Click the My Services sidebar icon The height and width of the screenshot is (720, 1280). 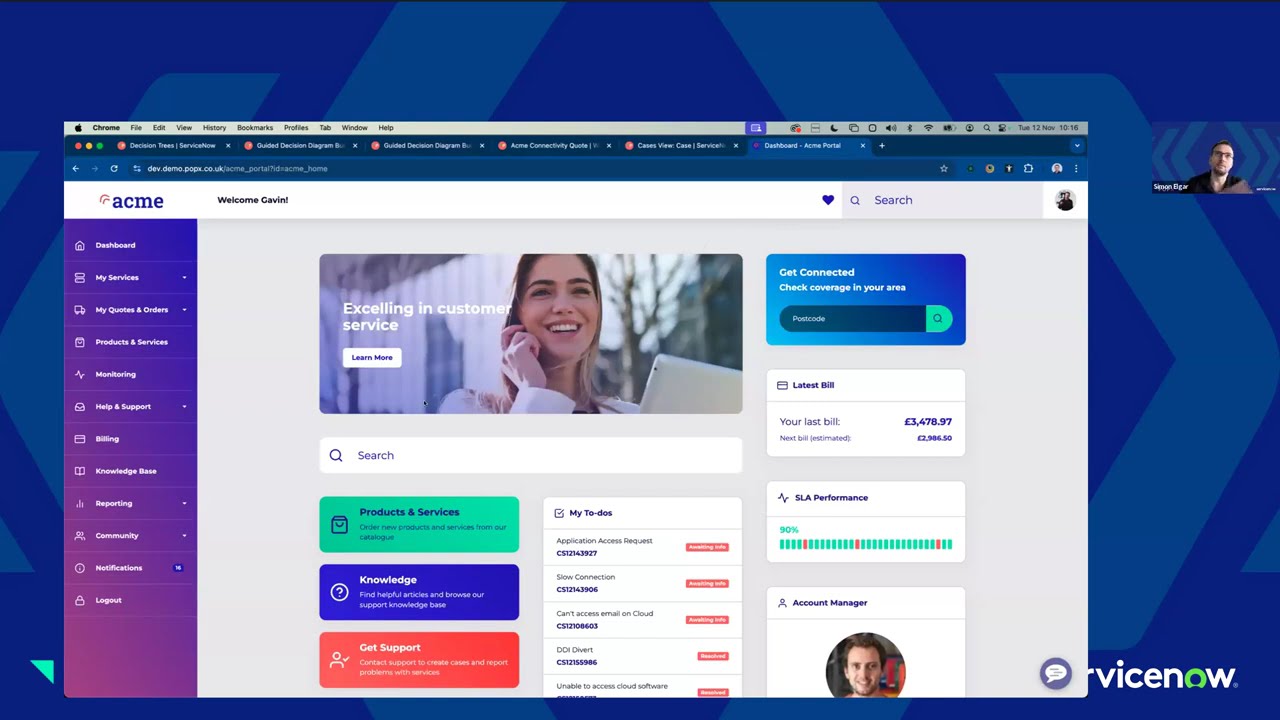point(80,277)
